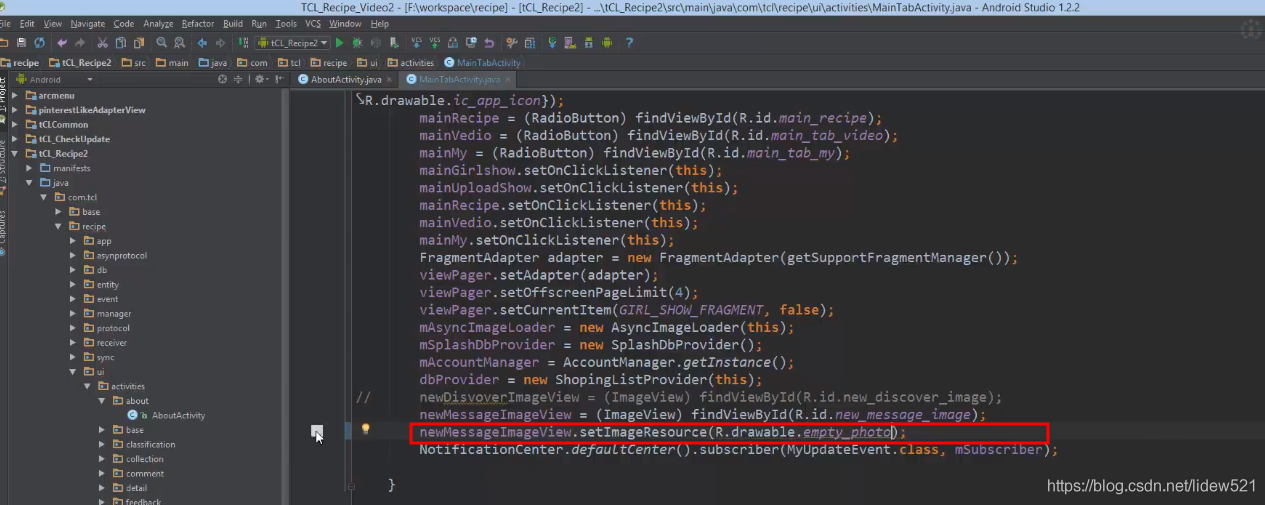1265x505 pixels.
Task: Select AboutActivity class in project tree
Action: coord(166,415)
